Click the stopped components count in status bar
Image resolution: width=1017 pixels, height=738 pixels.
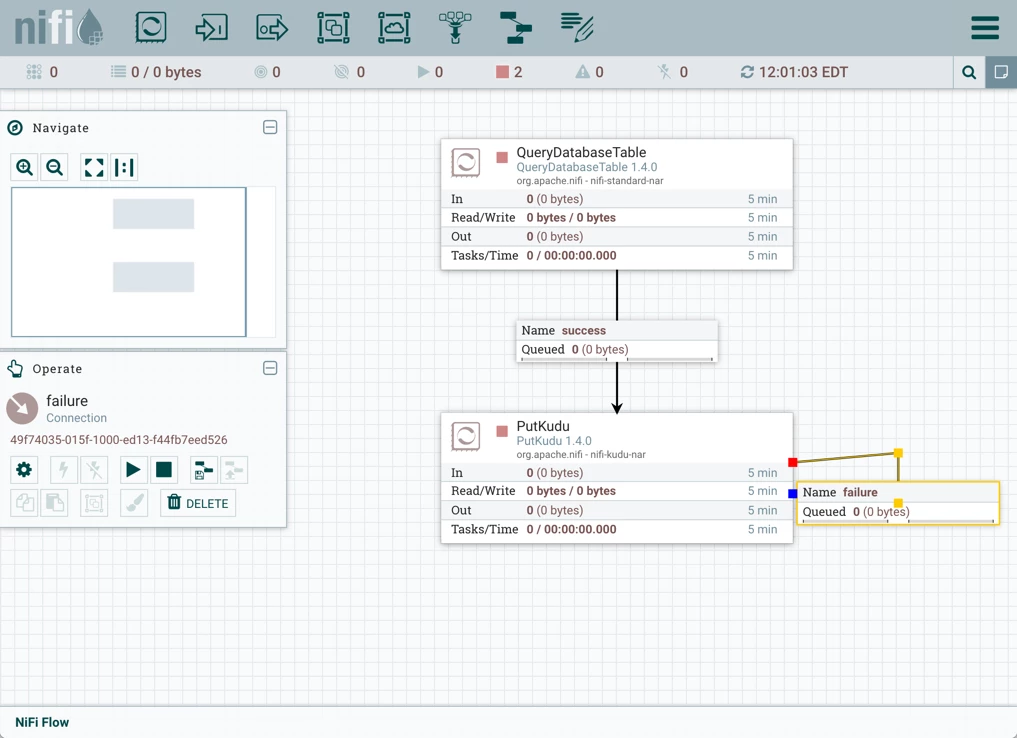pos(509,72)
